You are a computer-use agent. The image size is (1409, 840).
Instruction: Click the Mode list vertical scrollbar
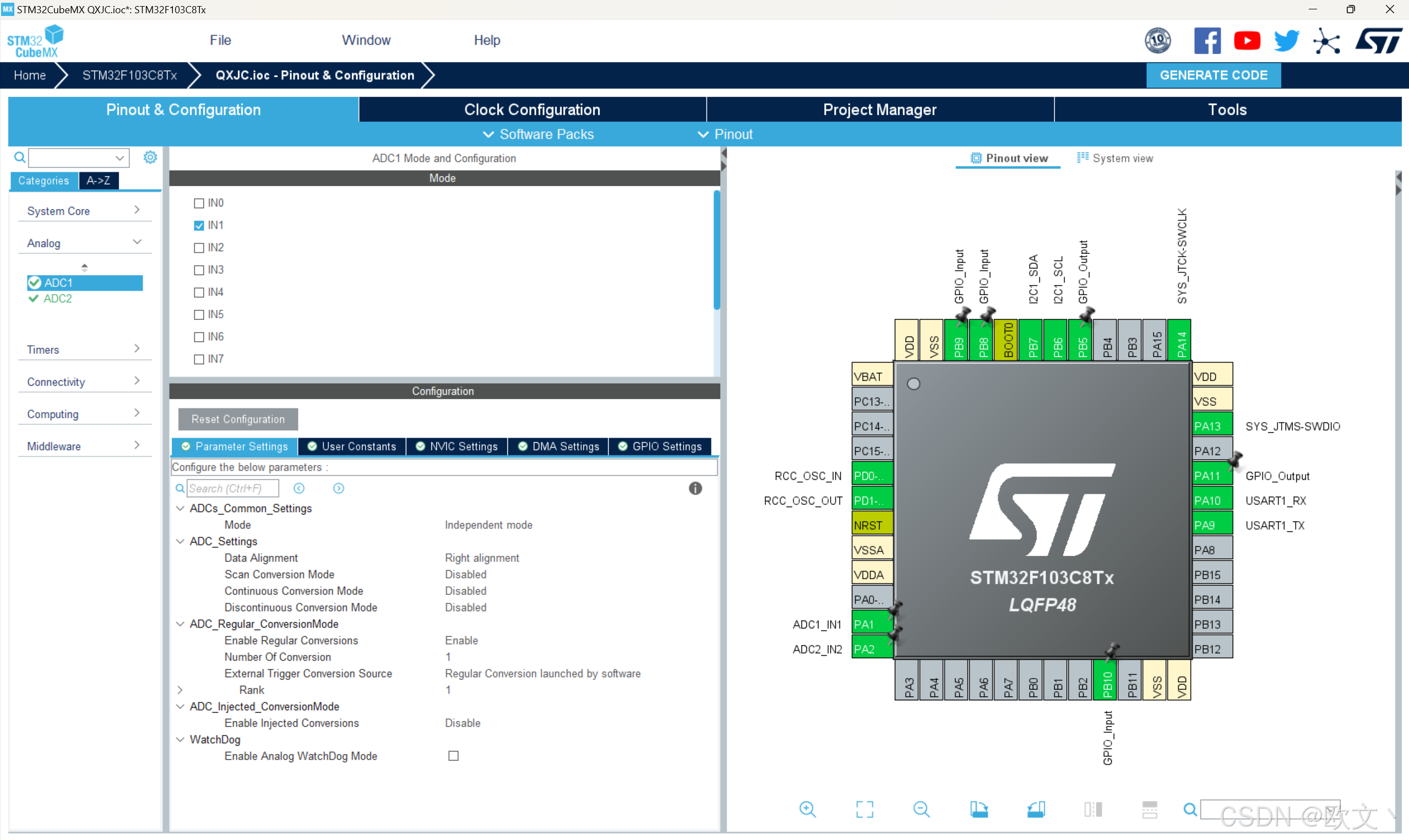coord(716,251)
